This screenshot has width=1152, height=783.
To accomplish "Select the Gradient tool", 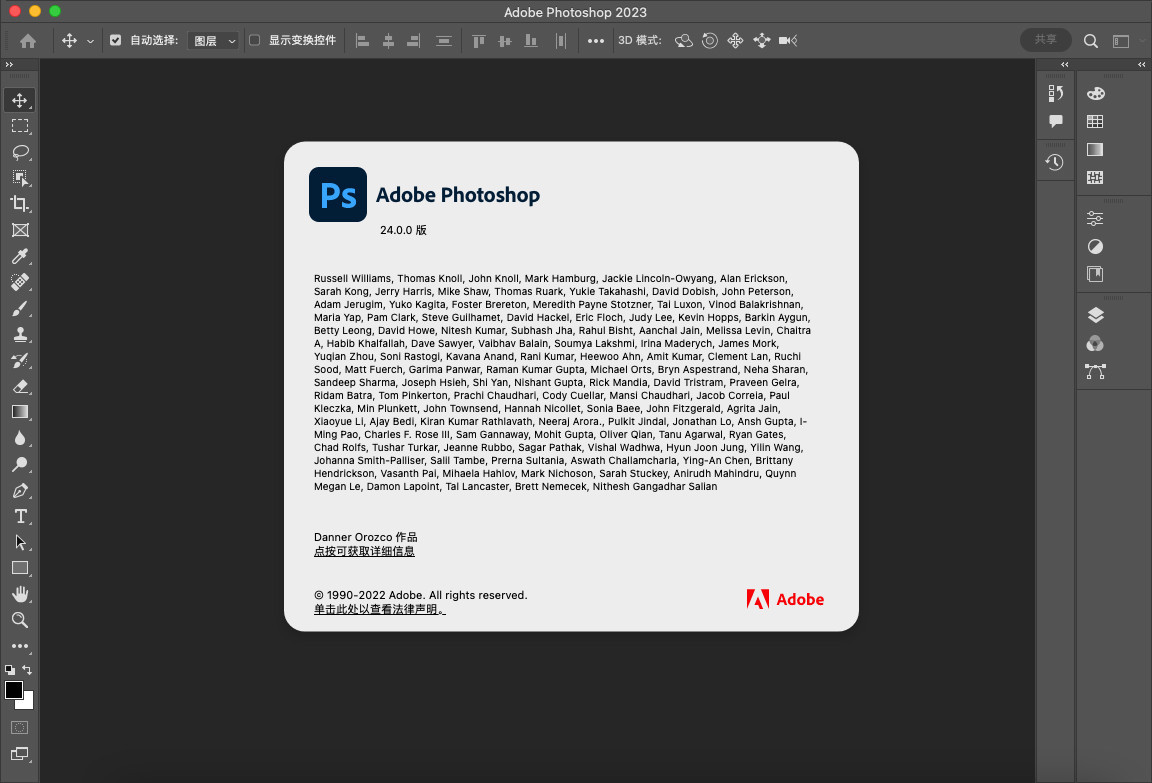I will click(20, 412).
